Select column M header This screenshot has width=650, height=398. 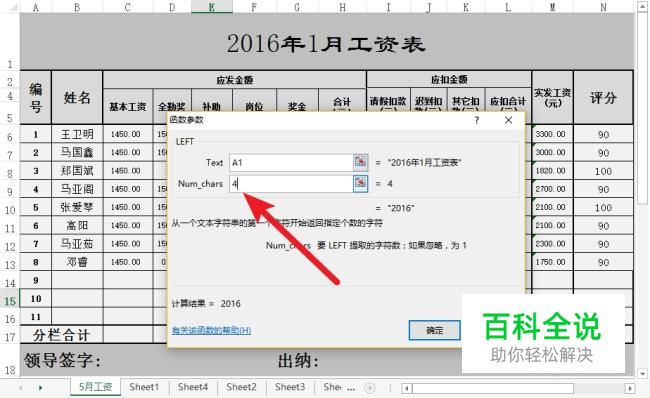coord(553,7)
